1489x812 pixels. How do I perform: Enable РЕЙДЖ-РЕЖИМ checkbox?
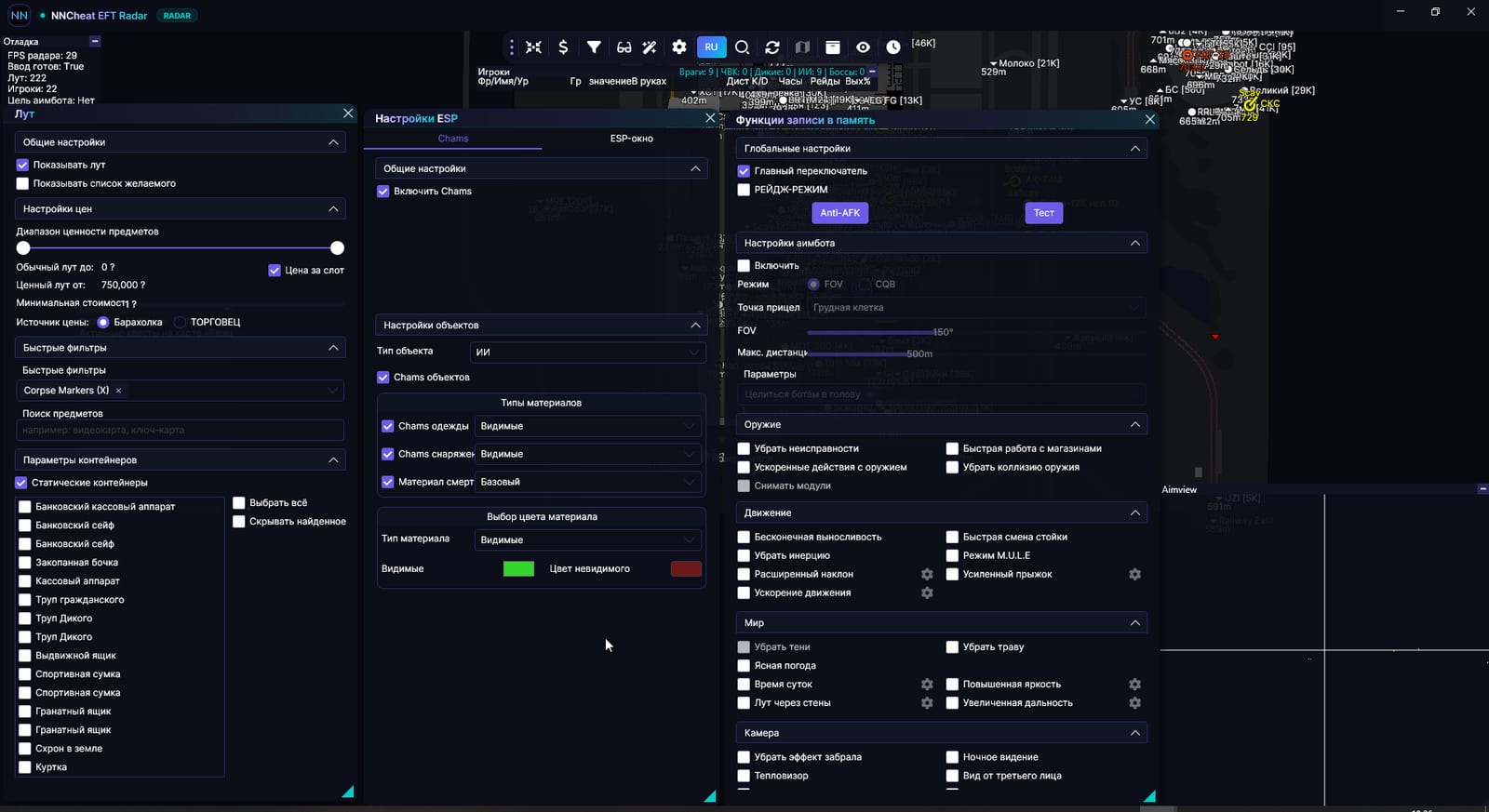click(744, 190)
